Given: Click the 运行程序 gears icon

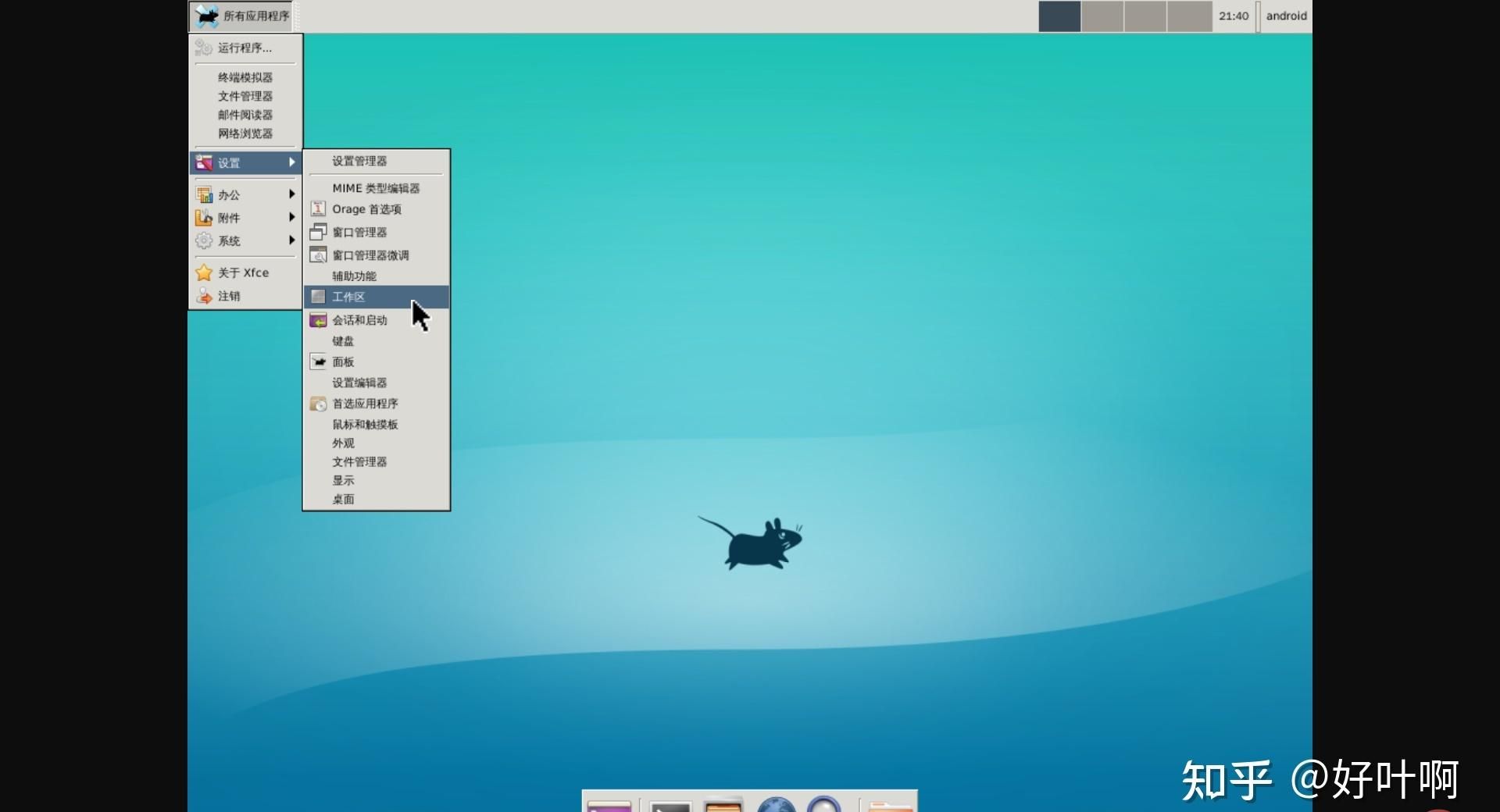Looking at the screenshot, I should pos(204,48).
